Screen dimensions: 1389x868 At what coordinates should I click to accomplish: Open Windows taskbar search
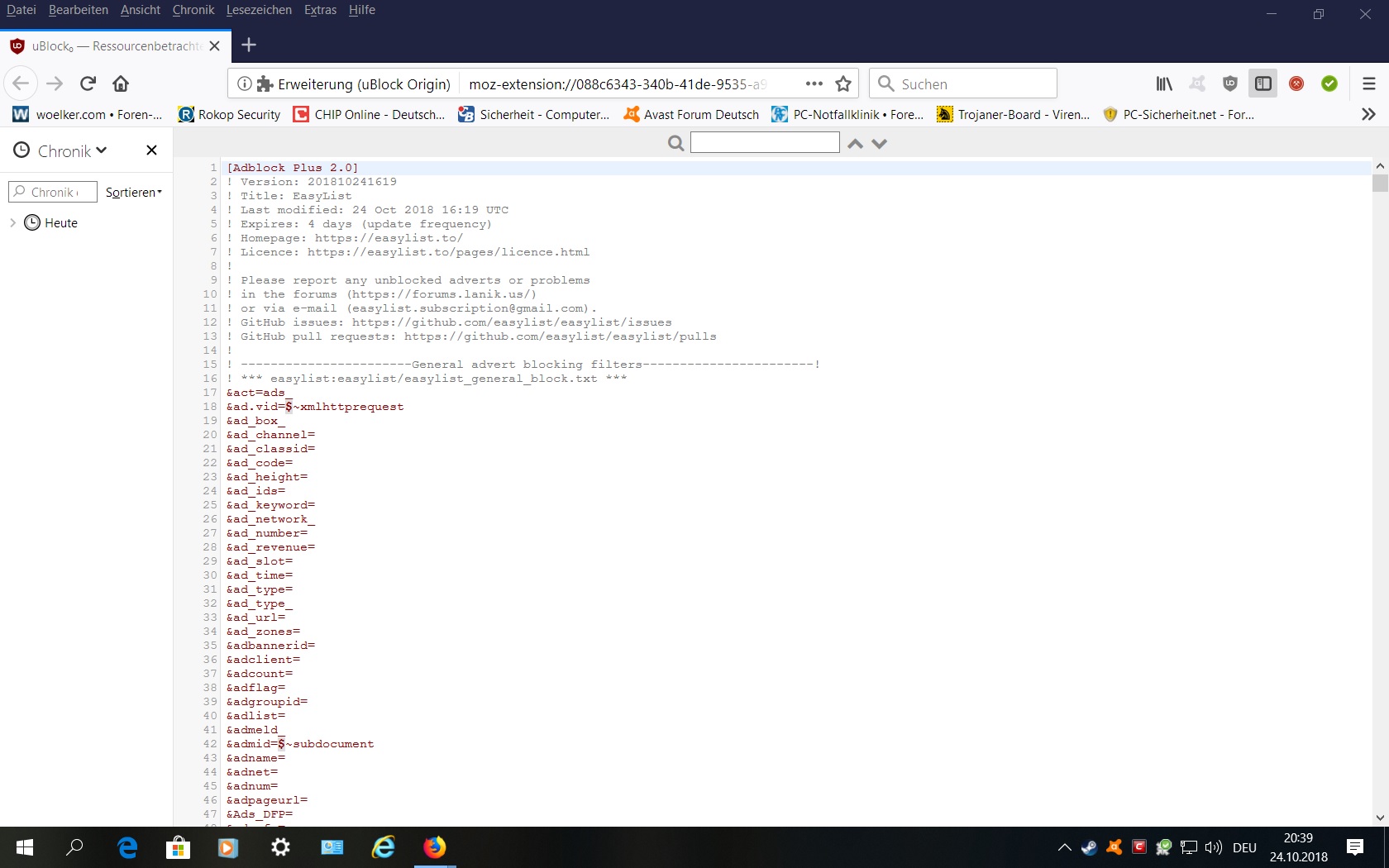(75, 847)
